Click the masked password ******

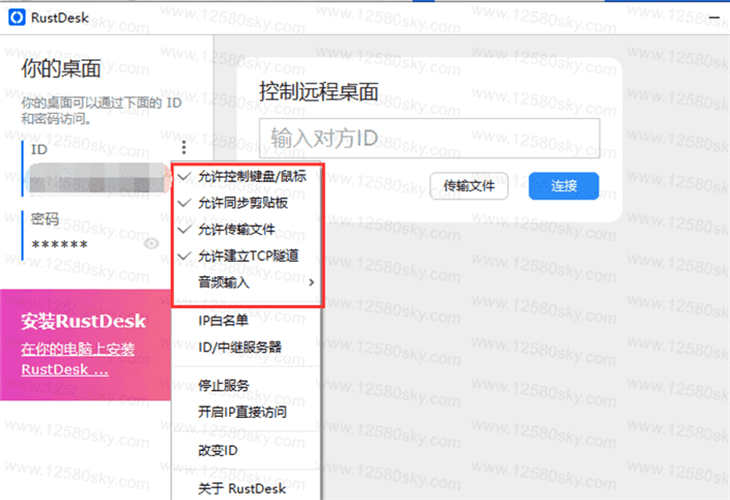60,244
